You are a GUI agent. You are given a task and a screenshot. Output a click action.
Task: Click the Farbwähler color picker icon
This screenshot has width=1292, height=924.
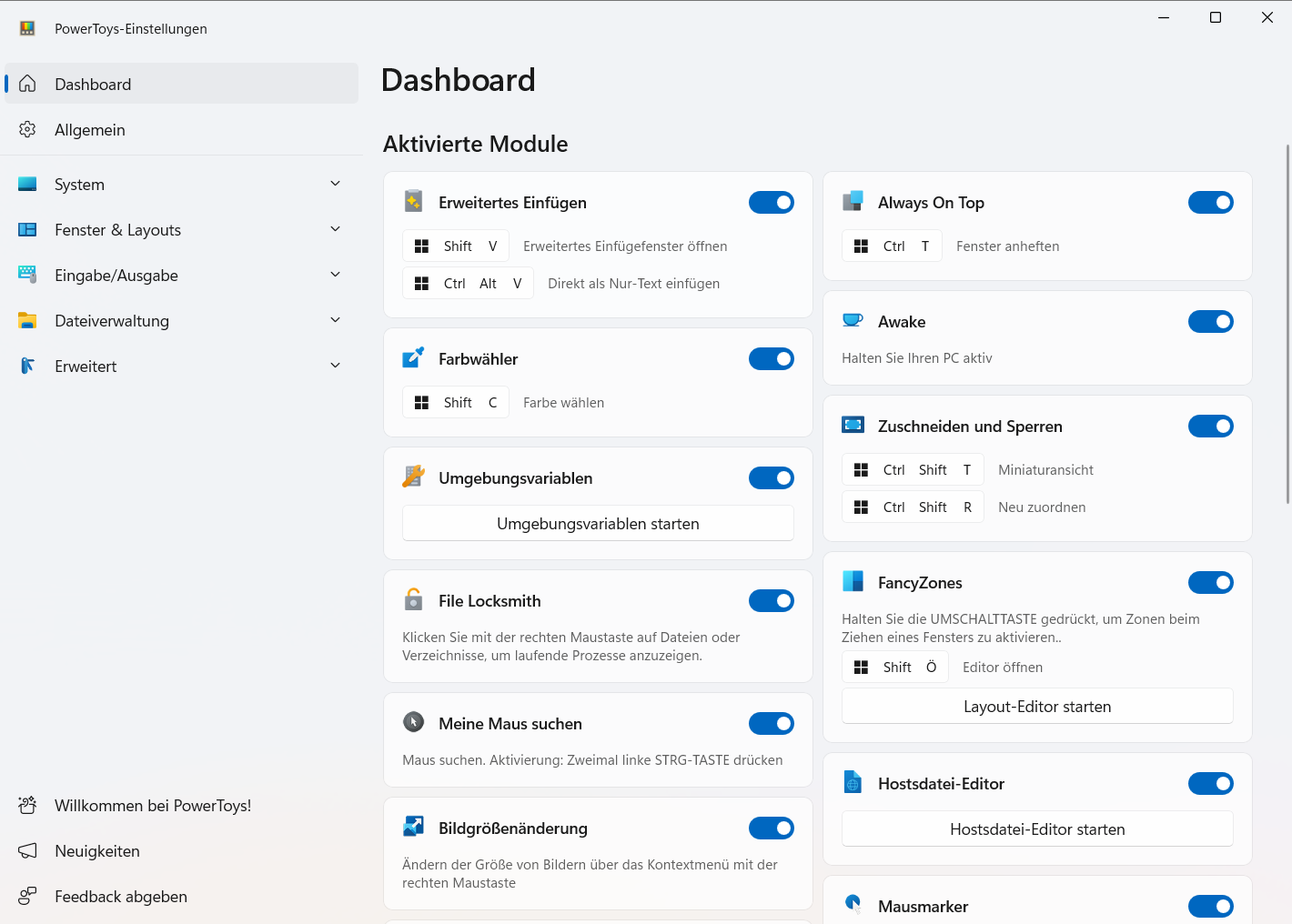point(413,358)
